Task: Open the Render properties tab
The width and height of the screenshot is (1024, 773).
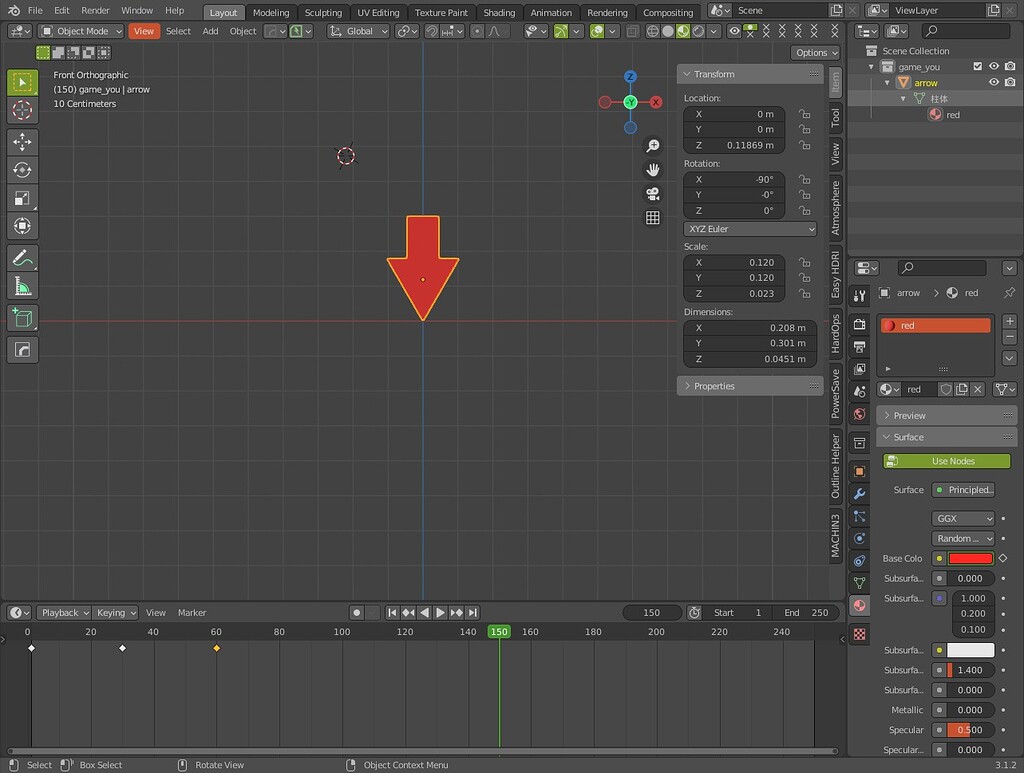Action: [x=859, y=324]
